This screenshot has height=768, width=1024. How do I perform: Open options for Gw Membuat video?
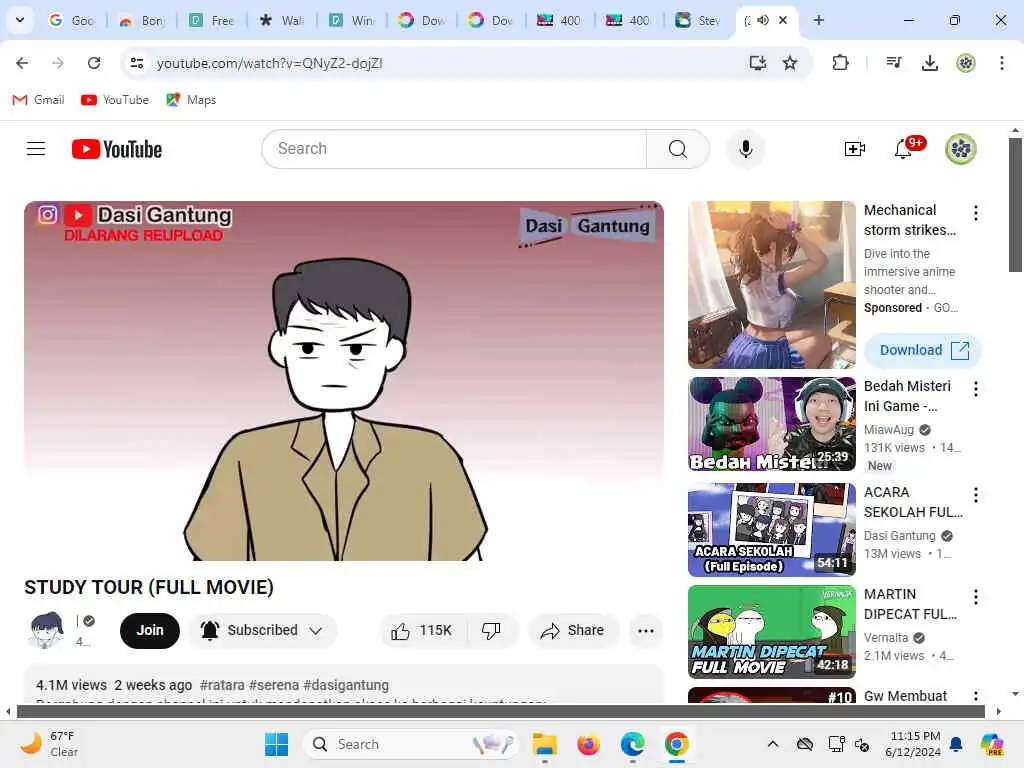976,696
